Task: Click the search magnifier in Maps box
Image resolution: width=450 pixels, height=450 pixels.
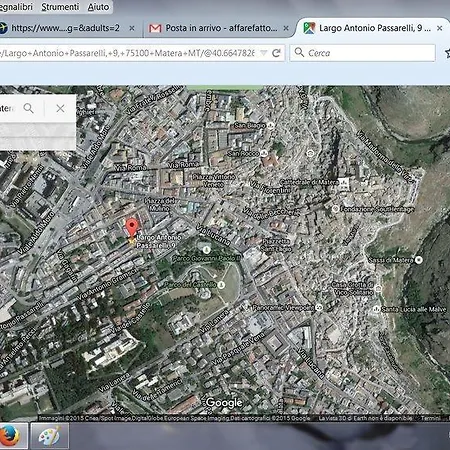Action: click(x=29, y=108)
